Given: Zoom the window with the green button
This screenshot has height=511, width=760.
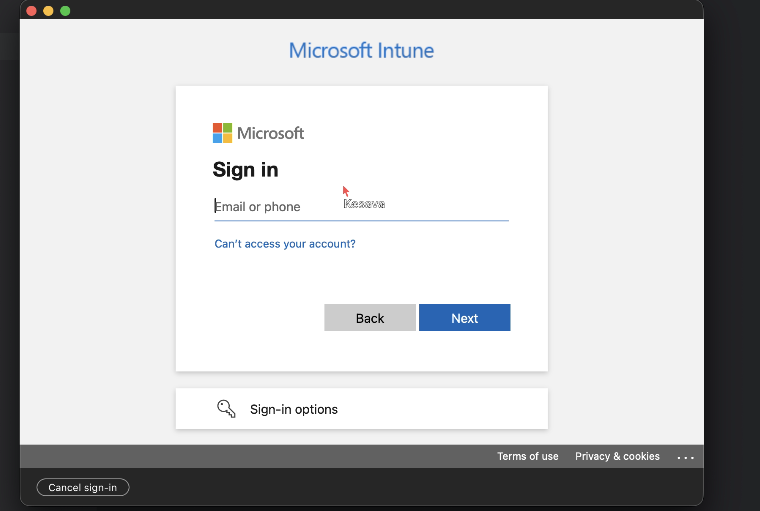Looking at the screenshot, I should [x=65, y=10].
